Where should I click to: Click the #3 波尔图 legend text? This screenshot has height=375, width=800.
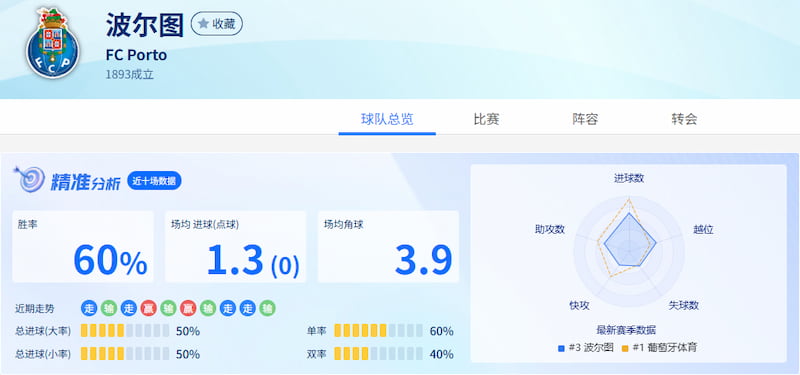590,348
